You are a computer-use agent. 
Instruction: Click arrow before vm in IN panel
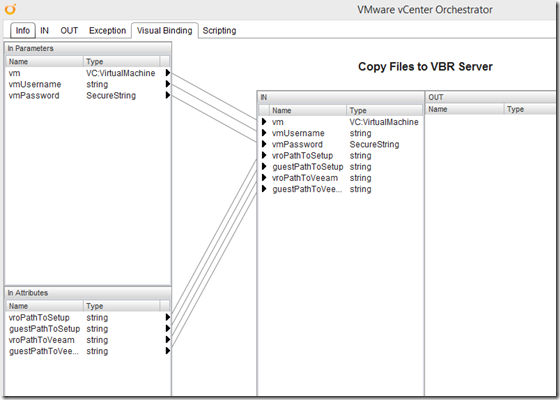[x=264, y=122]
